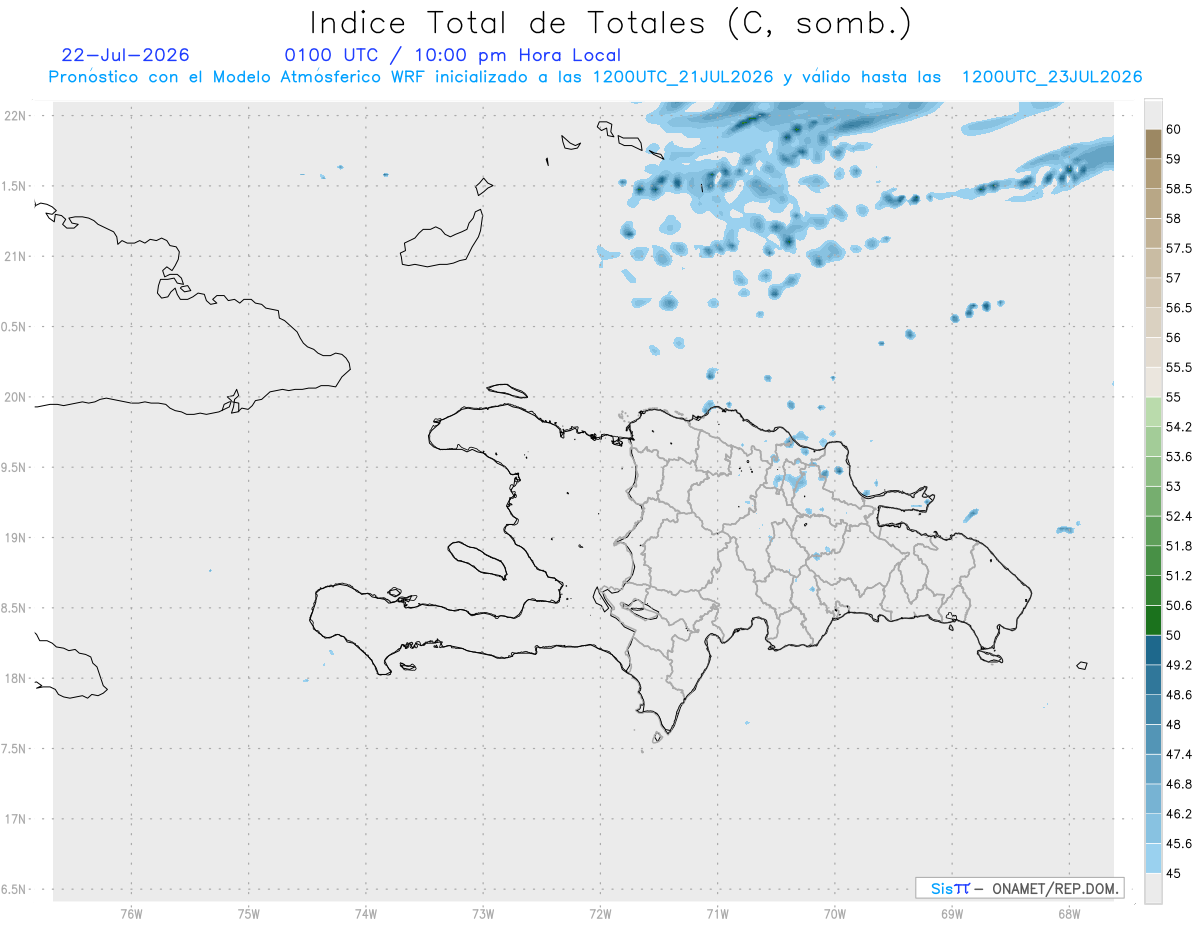This screenshot has height=927, width=1200.
Task: Click the longitude label "75W"
Action: point(249,913)
